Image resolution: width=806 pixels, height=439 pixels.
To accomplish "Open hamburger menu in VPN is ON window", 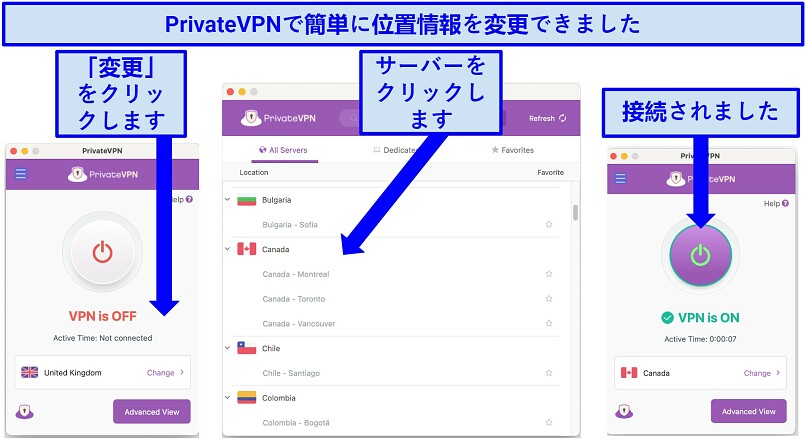I will [620, 178].
